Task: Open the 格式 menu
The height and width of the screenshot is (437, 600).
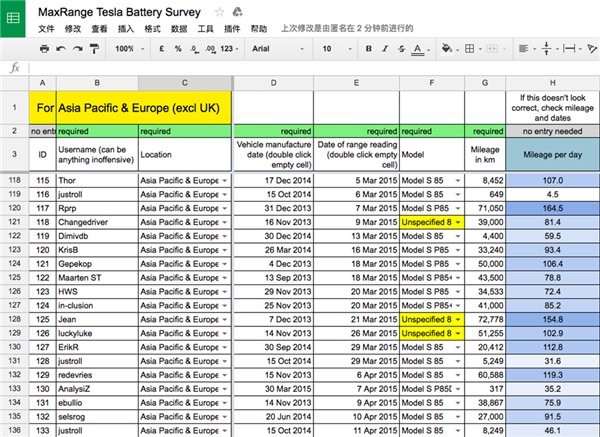Action: 152,29
